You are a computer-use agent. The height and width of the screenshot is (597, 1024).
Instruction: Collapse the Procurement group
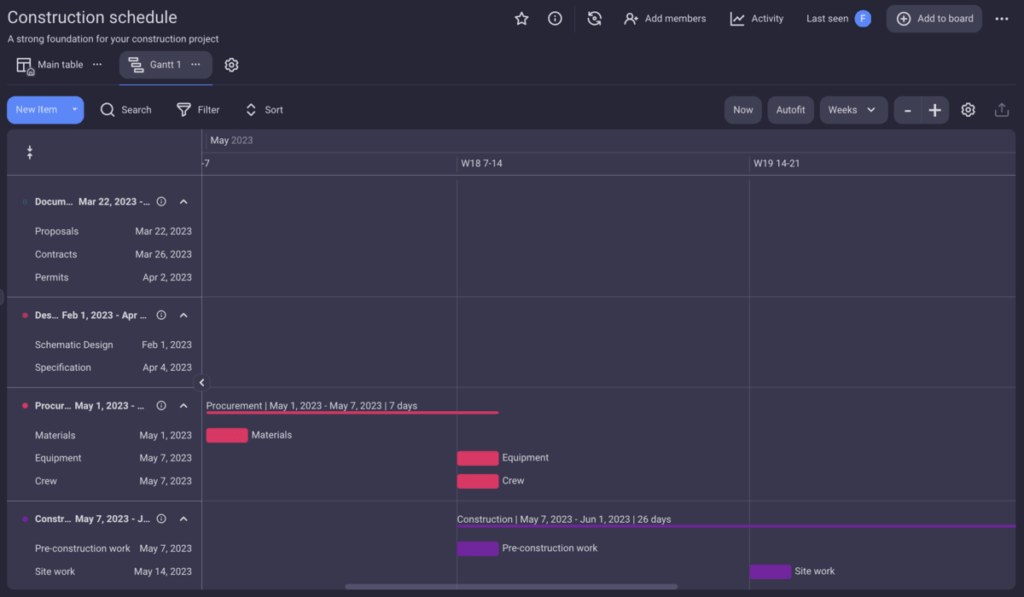pyautogui.click(x=184, y=406)
